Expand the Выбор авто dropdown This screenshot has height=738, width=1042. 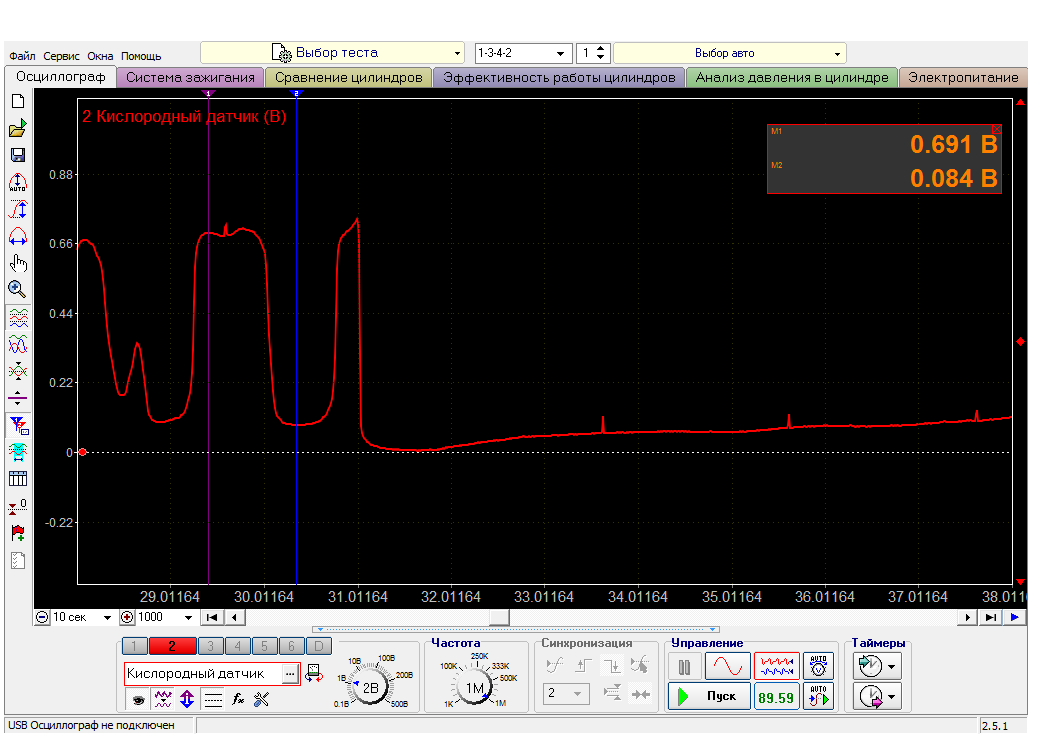pos(729,53)
